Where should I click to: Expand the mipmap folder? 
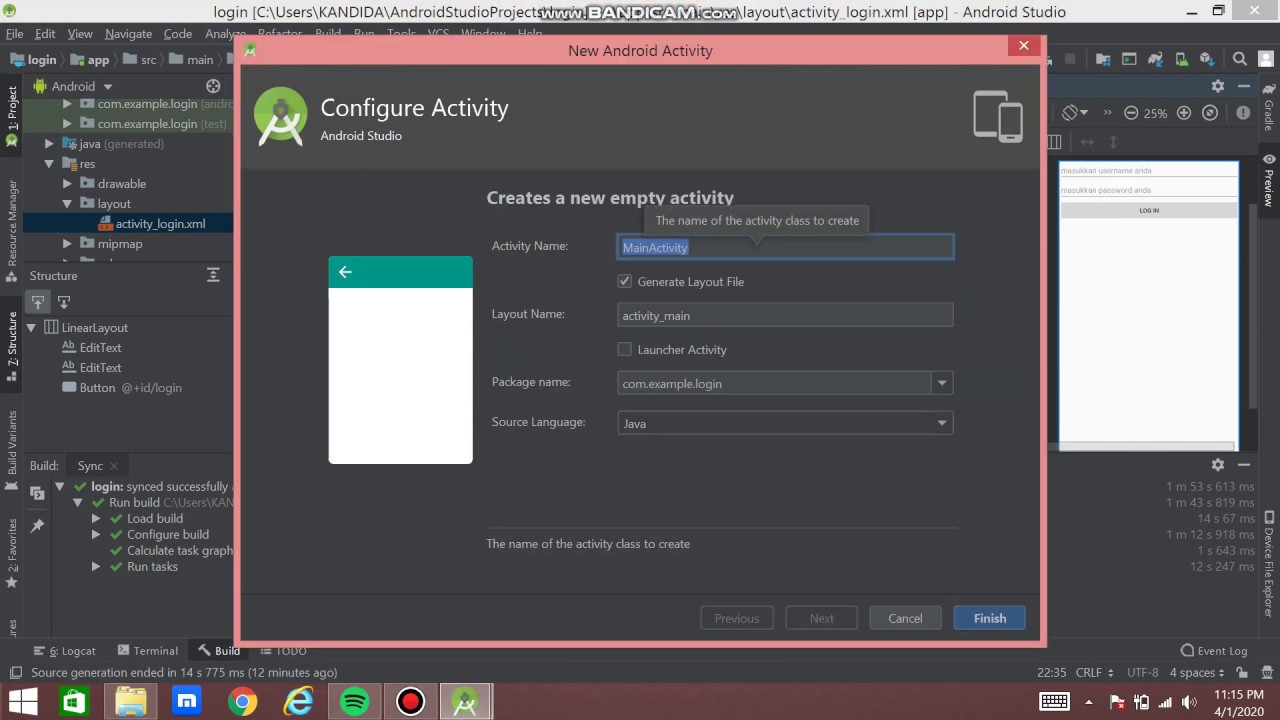67,244
